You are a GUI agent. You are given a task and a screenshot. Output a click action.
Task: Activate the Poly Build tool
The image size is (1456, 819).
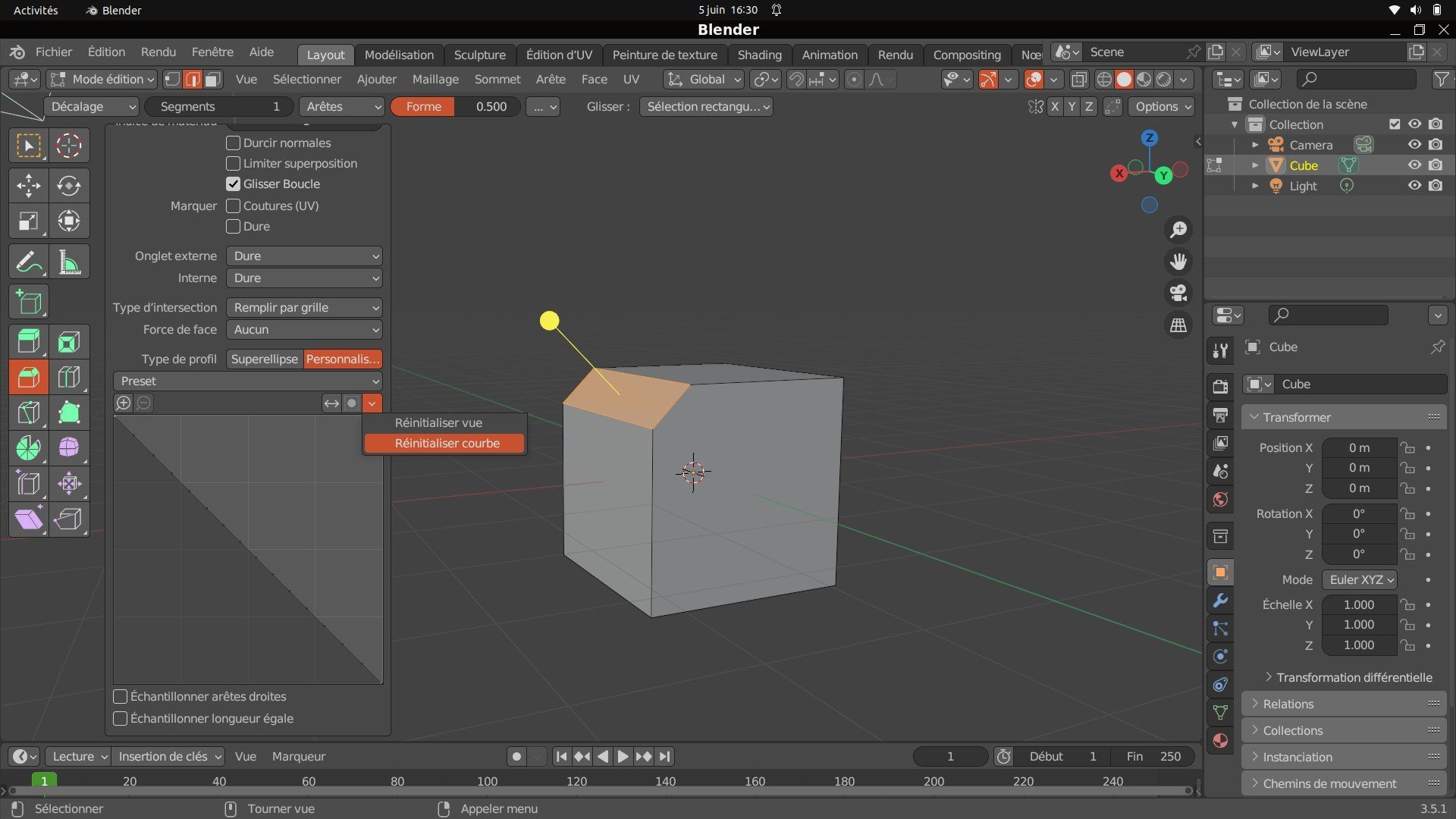click(x=69, y=413)
